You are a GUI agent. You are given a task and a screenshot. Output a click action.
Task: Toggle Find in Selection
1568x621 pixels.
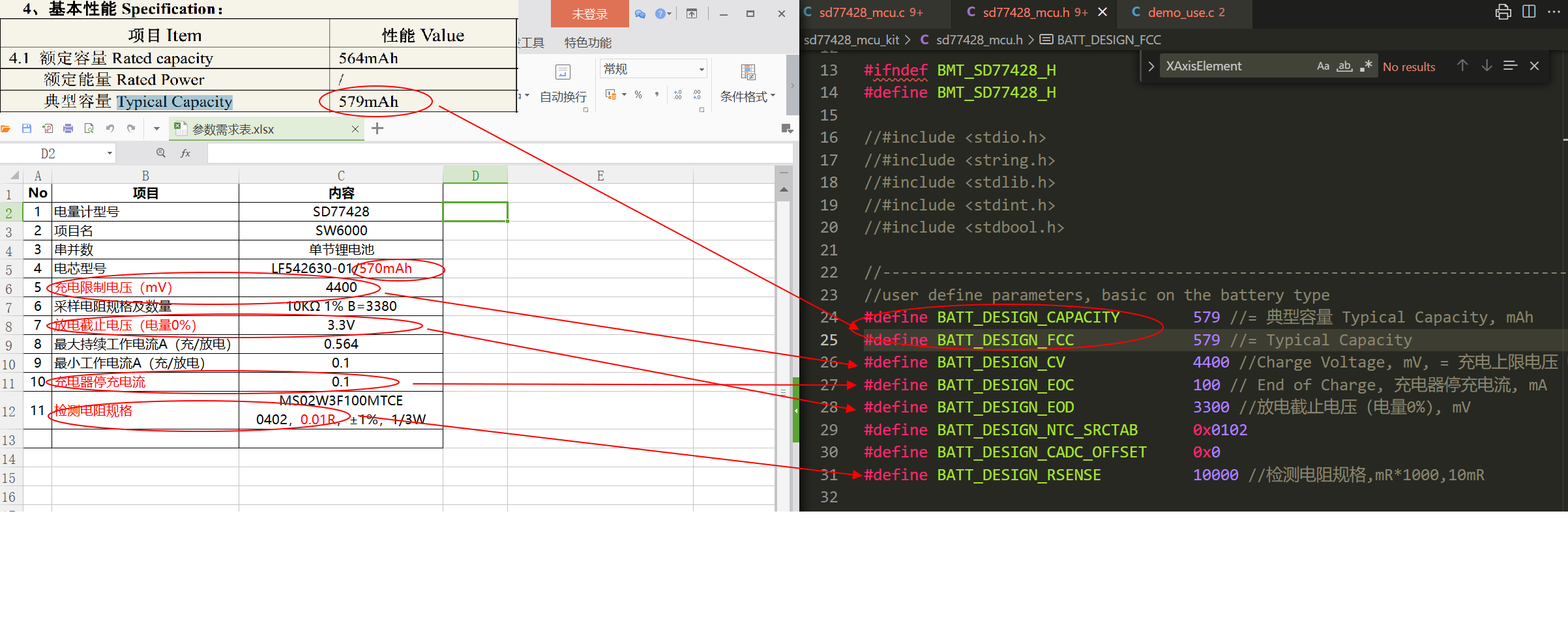(1510, 66)
